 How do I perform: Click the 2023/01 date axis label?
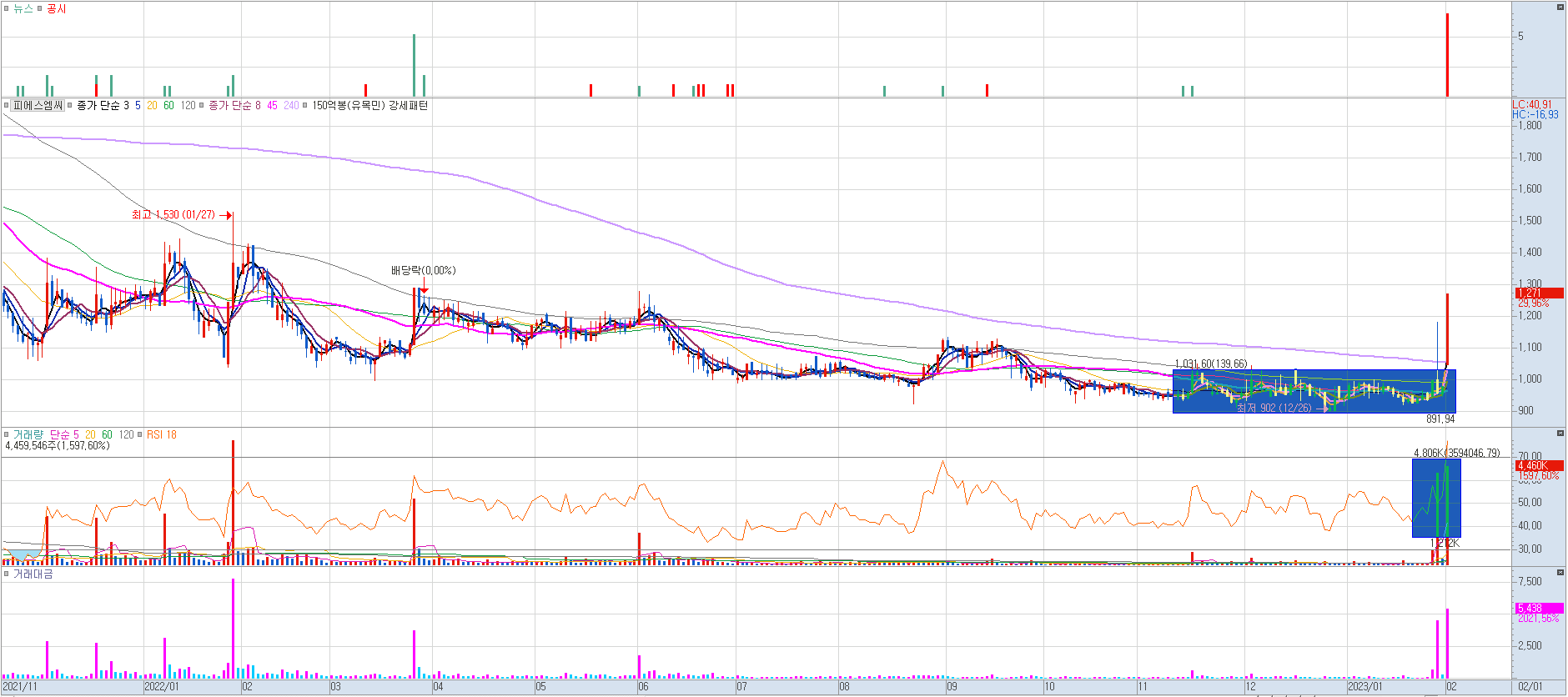1365,687
